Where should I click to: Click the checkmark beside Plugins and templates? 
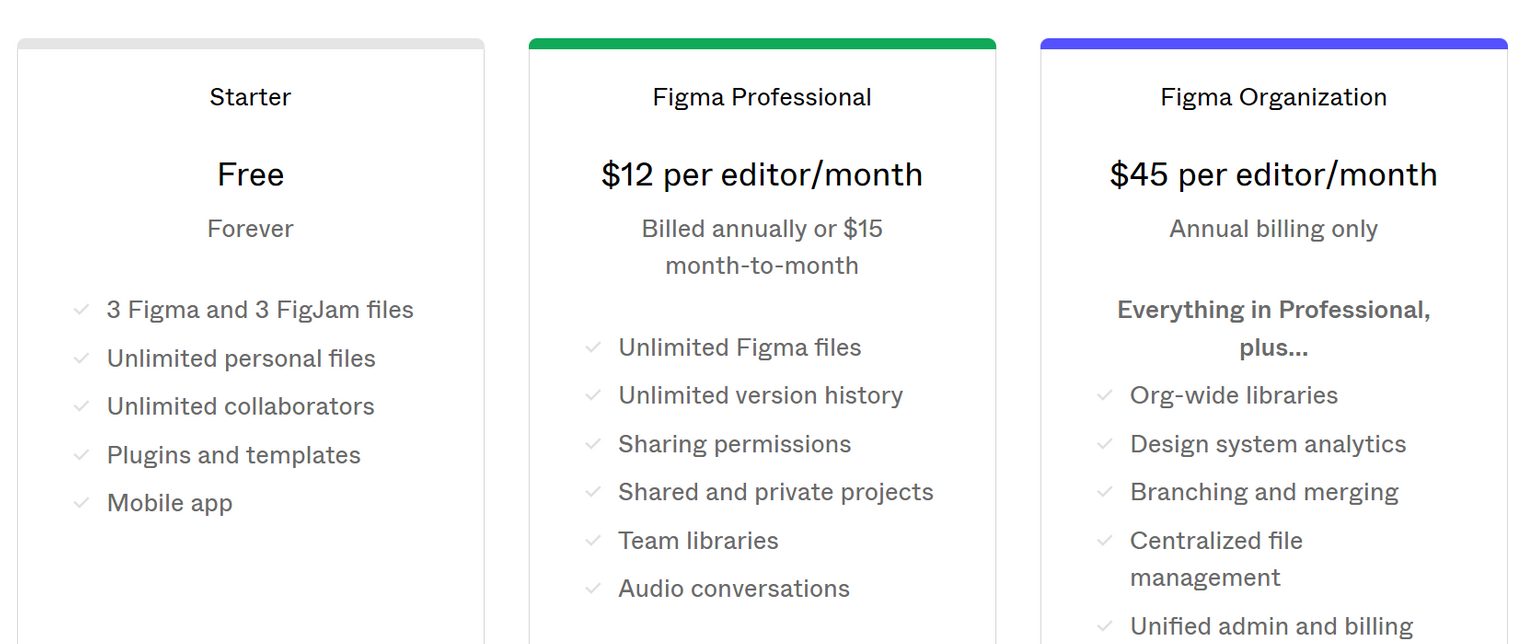(x=82, y=455)
